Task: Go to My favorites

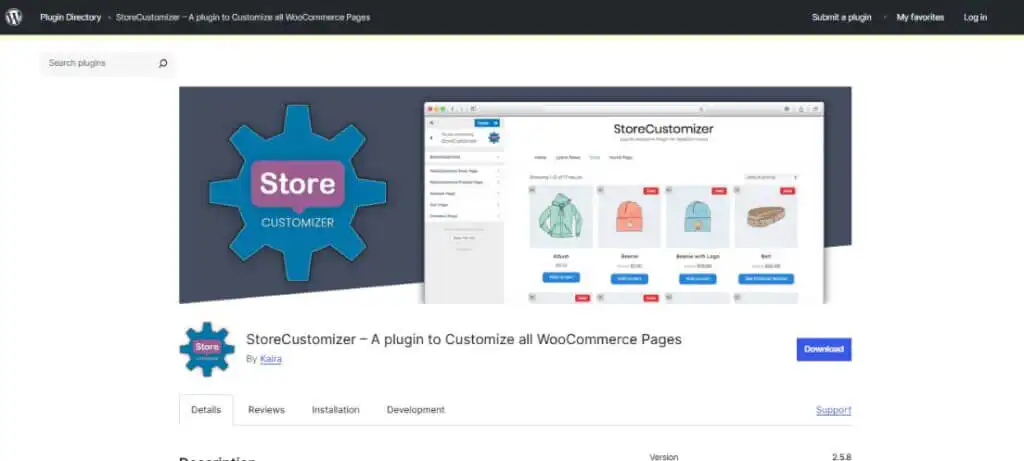Action: pyautogui.click(x=920, y=18)
